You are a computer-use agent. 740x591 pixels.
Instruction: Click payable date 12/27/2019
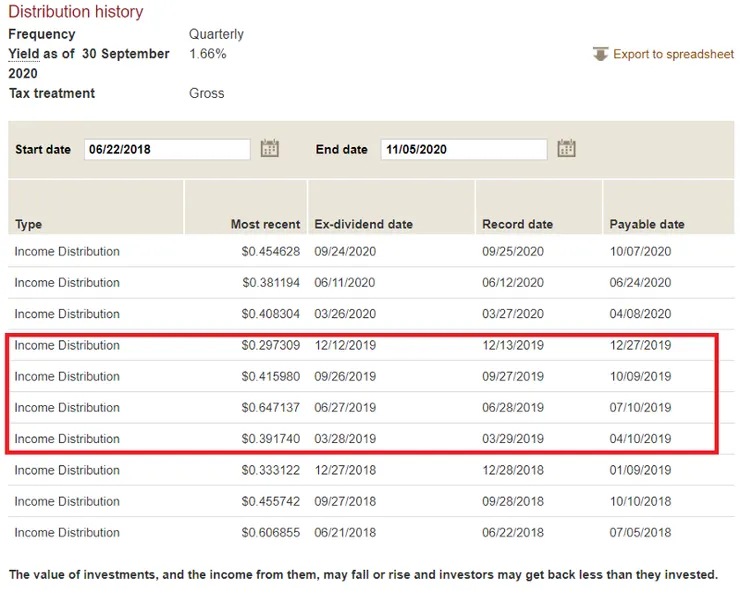(x=640, y=345)
